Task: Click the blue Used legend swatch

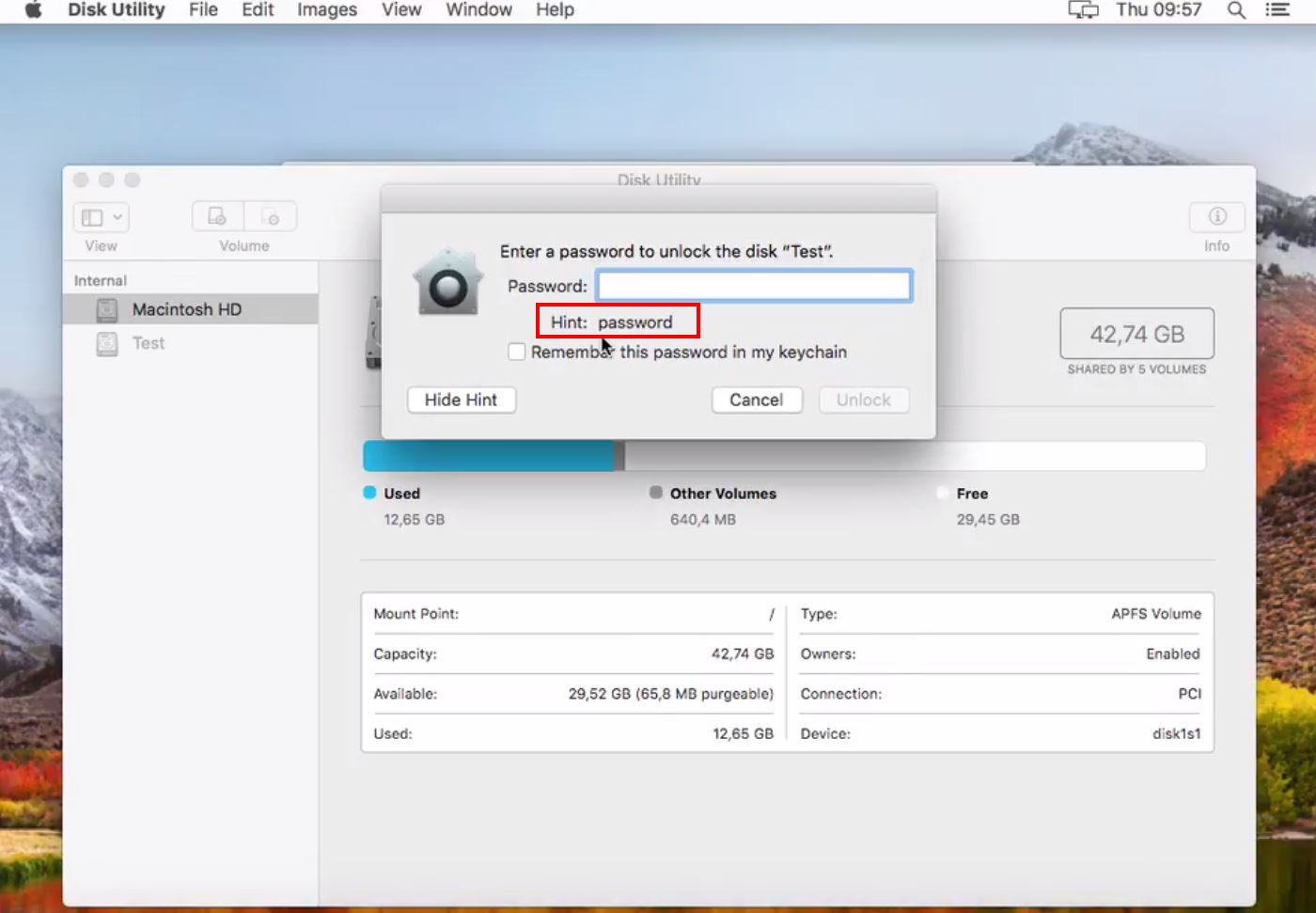Action: [369, 493]
